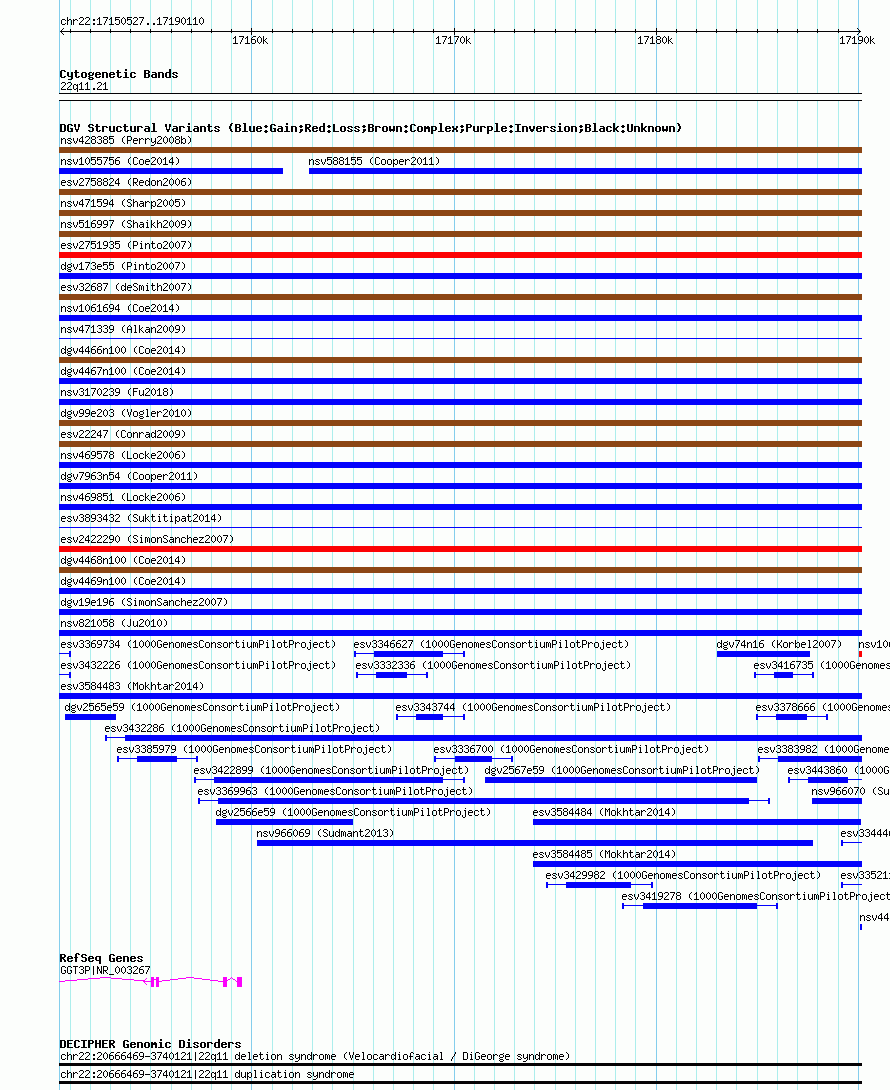This screenshot has width=890, height=1090.
Task: Click the dgv4469n100 (Coe2014) label
Action: (x=123, y=581)
